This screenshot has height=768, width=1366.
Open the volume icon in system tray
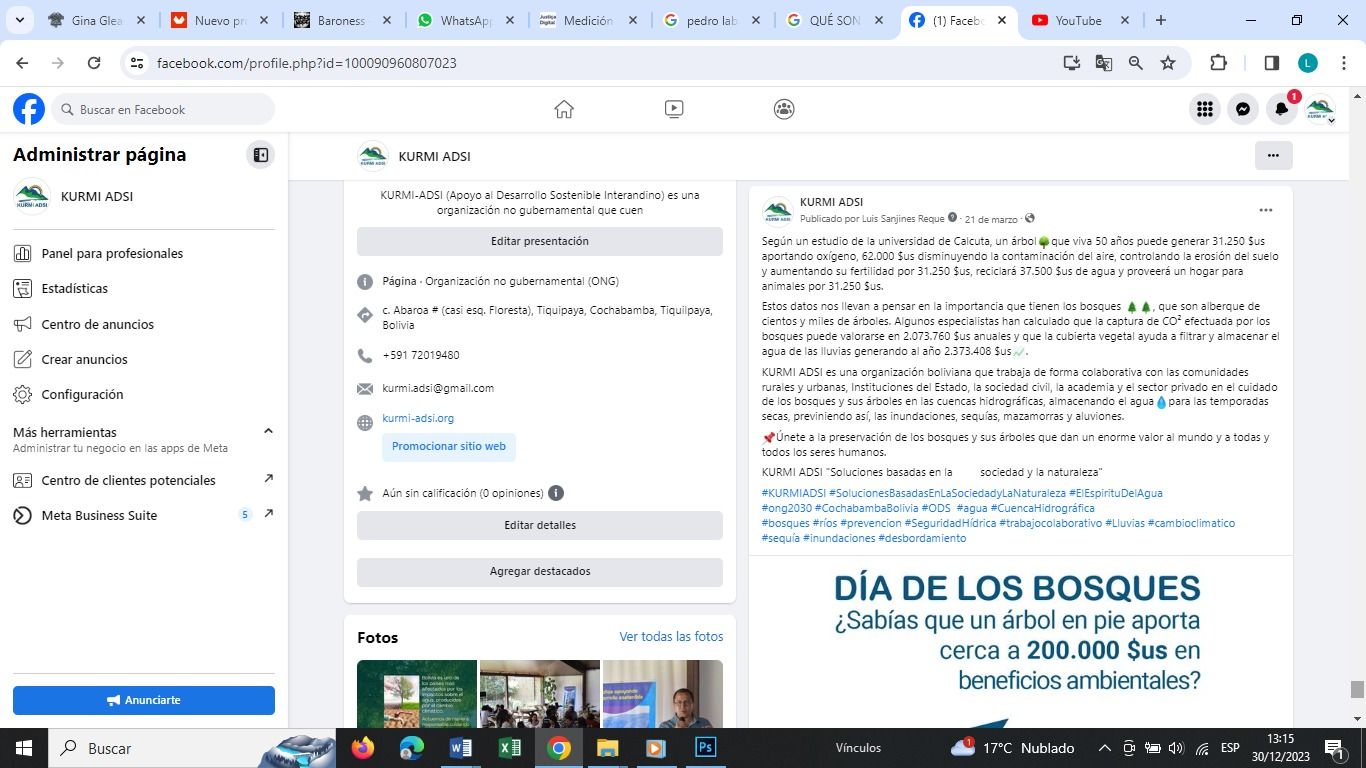tap(1176, 748)
